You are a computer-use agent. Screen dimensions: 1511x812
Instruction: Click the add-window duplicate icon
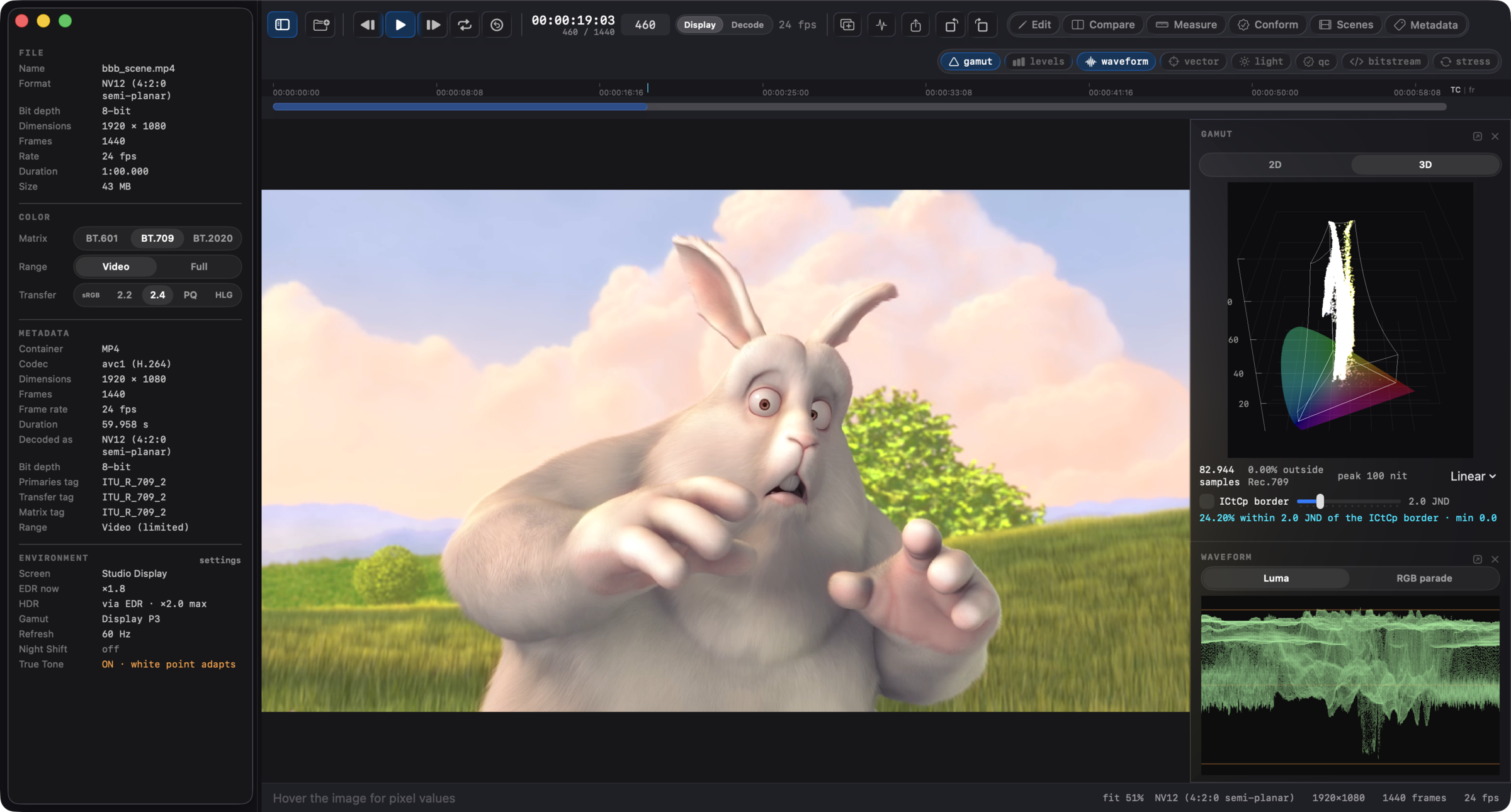(847, 25)
